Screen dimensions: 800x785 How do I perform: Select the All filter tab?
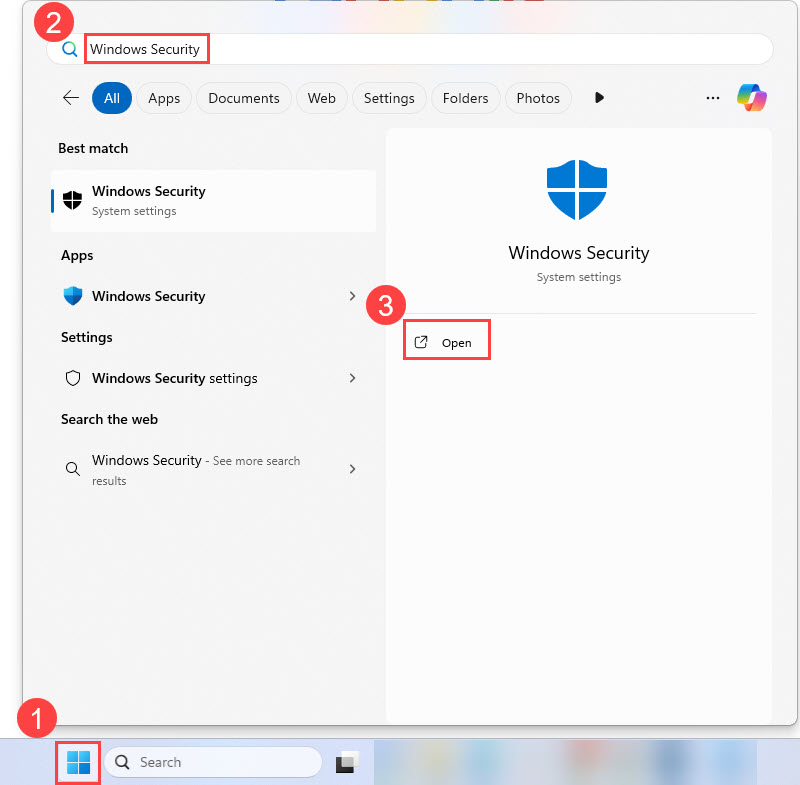(x=112, y=98)
